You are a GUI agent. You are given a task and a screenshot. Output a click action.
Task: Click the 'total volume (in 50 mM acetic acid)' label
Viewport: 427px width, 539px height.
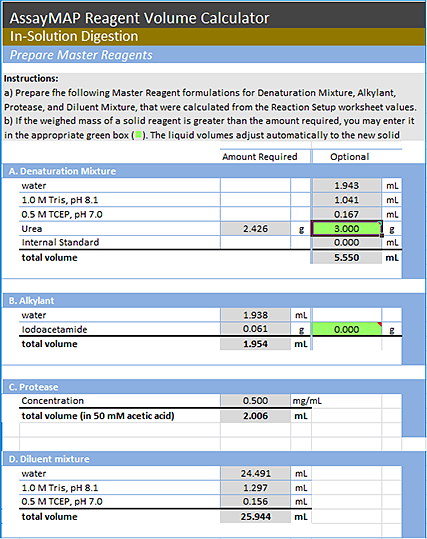[98, 416]
